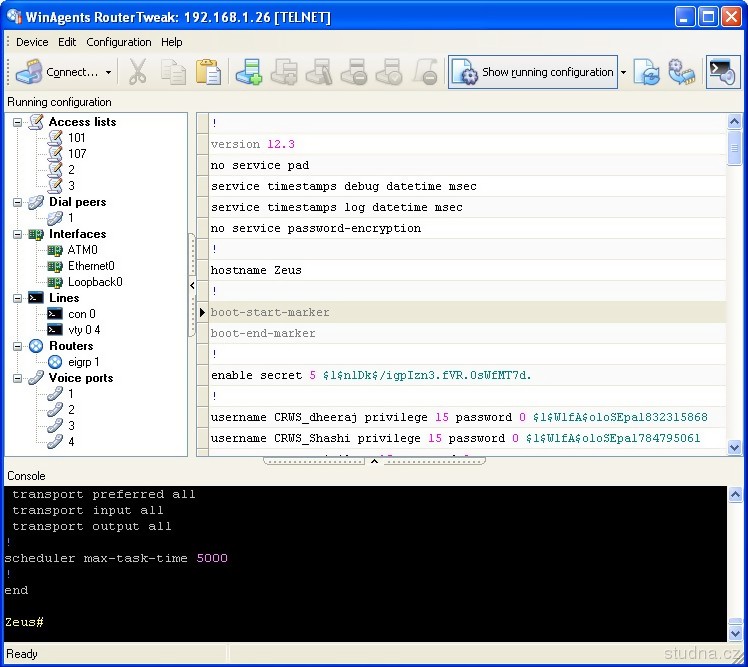The height and width of the screenshot is (667, 748).
Task: Click the Cut scissors icon
Action: click(x=137, y=72)
